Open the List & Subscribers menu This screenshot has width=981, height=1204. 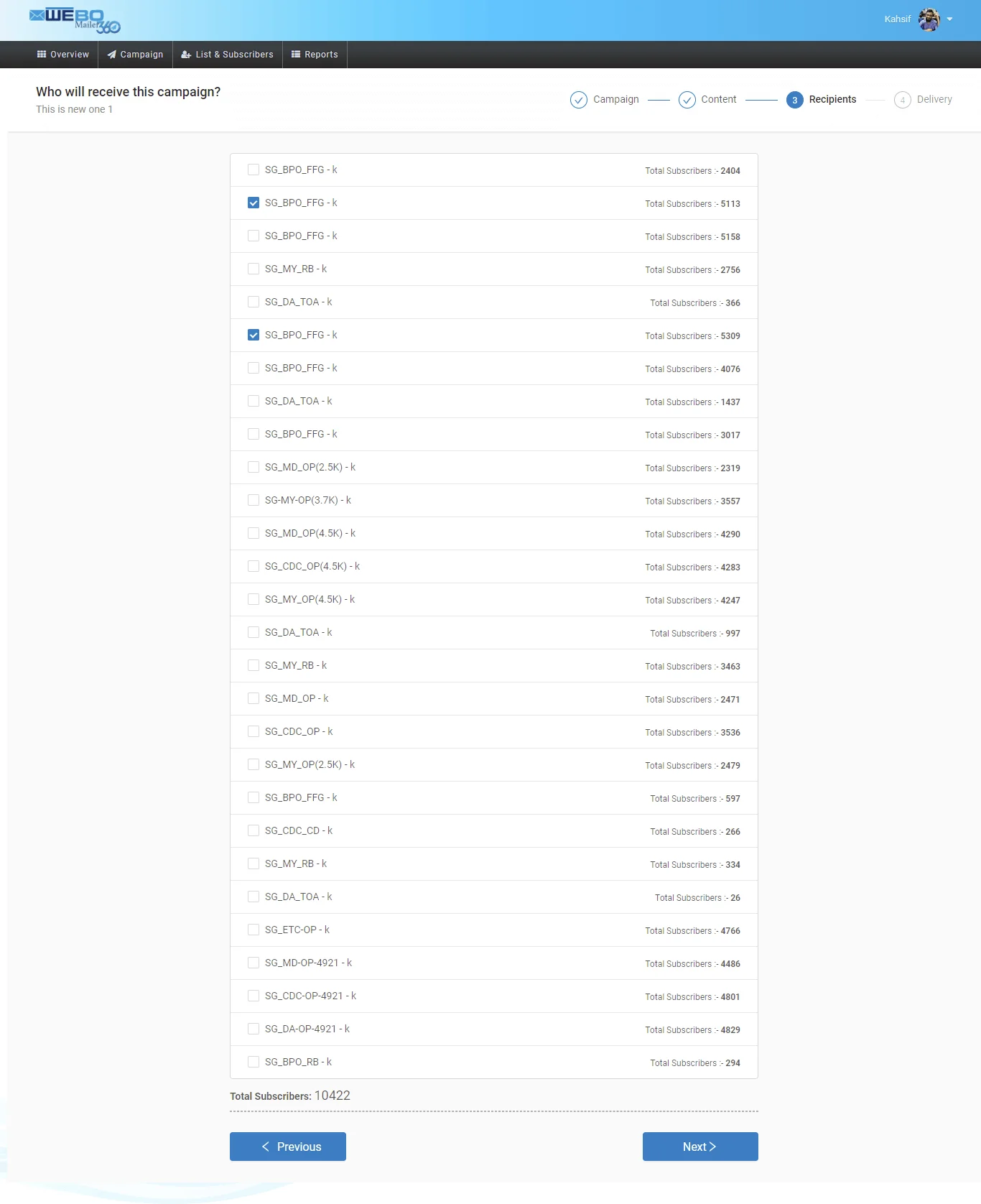(x=228, y=55)
